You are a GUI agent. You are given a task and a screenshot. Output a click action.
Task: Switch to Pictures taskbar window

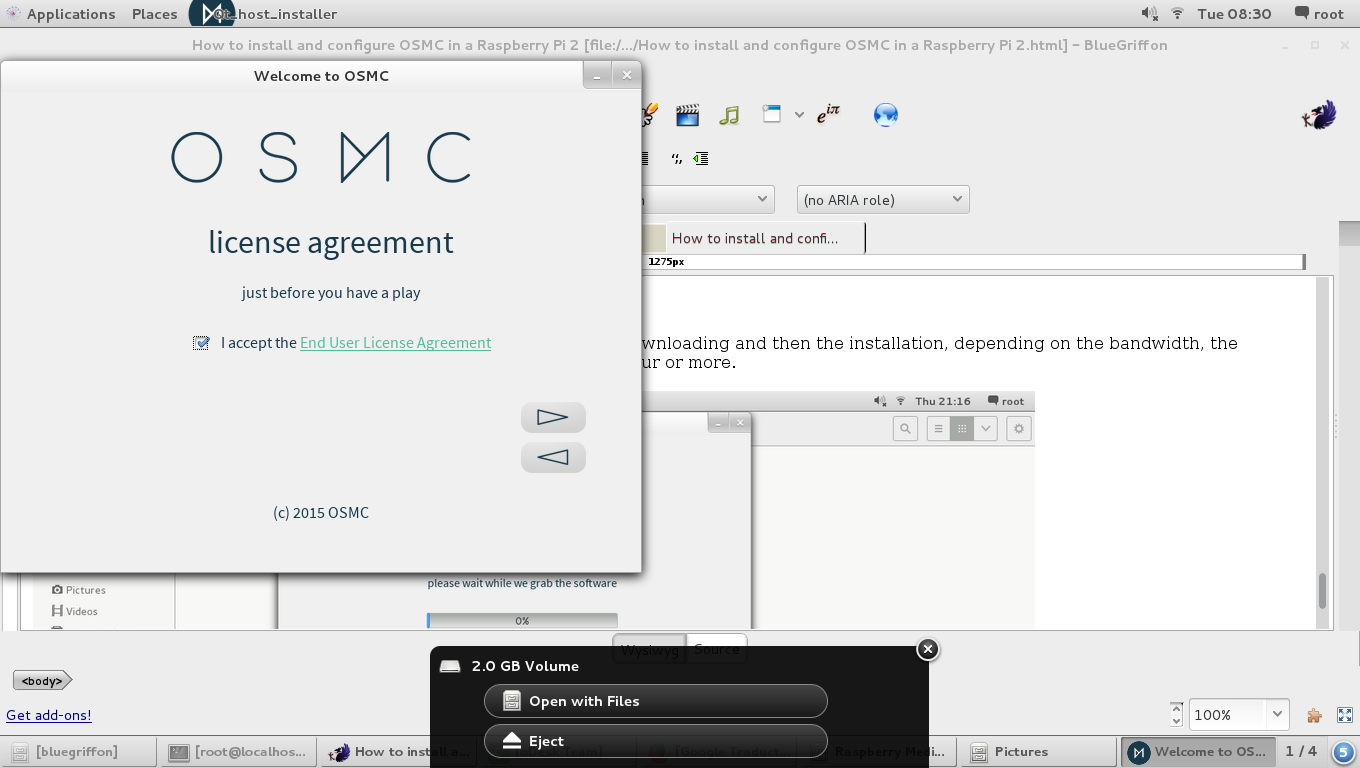pos(1039,752)
